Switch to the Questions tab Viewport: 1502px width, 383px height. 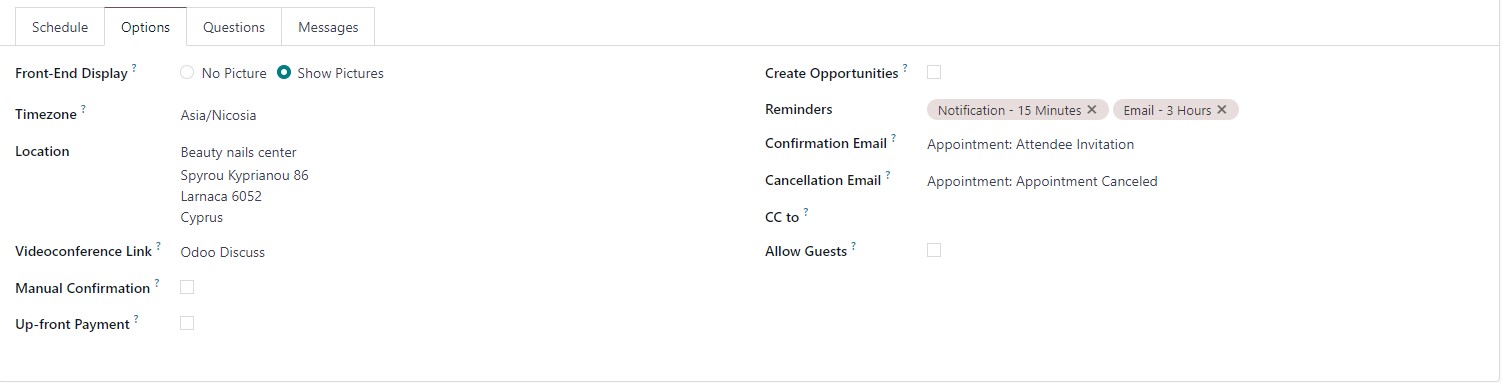[x=234, y=27]
